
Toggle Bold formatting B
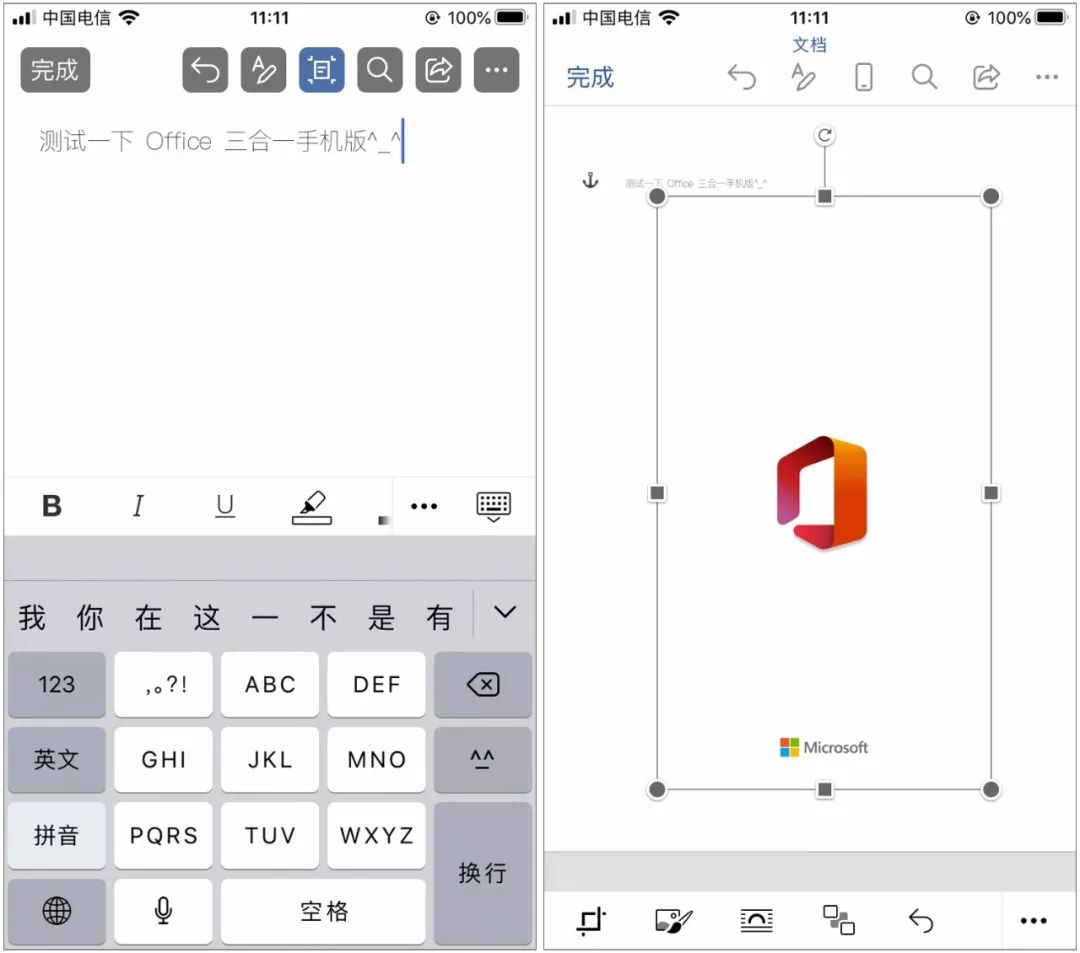52,506
